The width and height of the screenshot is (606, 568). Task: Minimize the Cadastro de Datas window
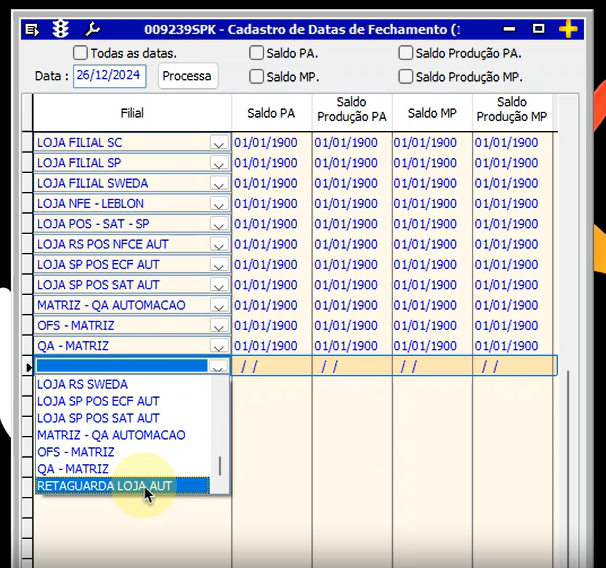(509, 29)
